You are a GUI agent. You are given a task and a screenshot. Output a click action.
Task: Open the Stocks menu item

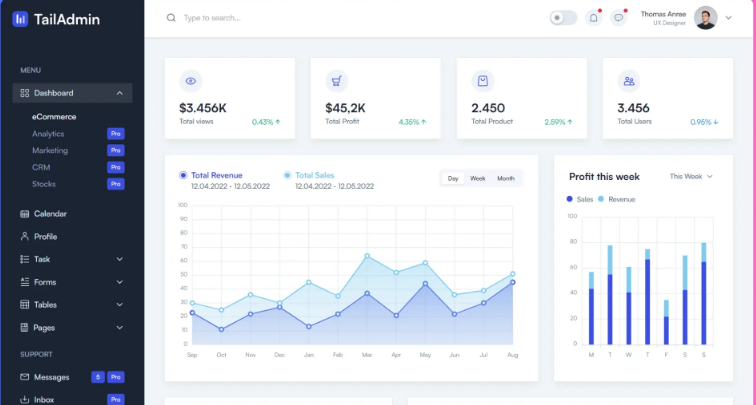(44, 184)
